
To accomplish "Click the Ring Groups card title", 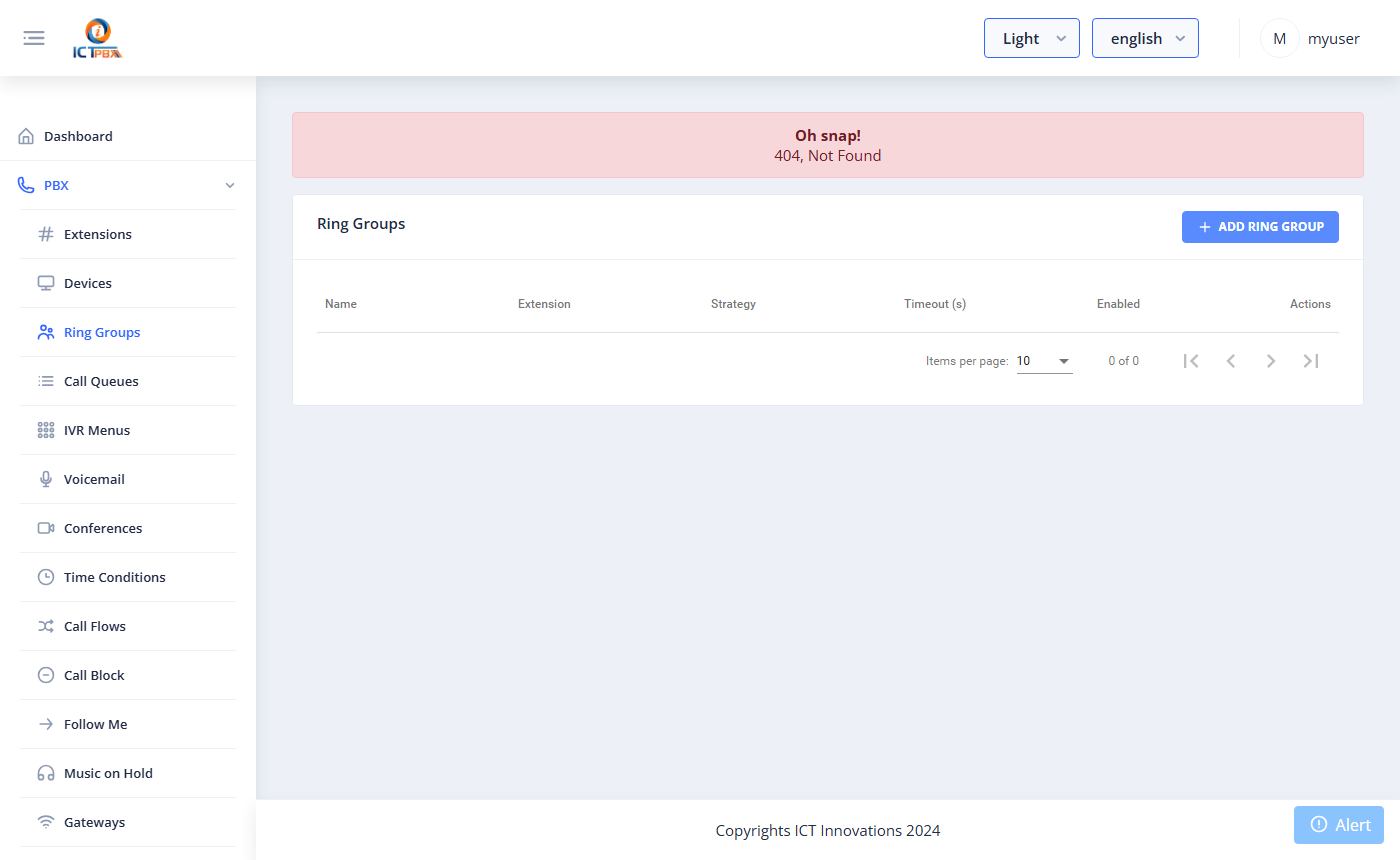I will click(361, 224).
